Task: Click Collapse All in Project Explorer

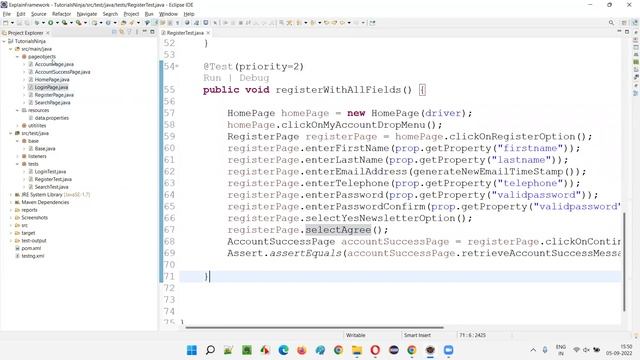Action: tap(114, 32)
